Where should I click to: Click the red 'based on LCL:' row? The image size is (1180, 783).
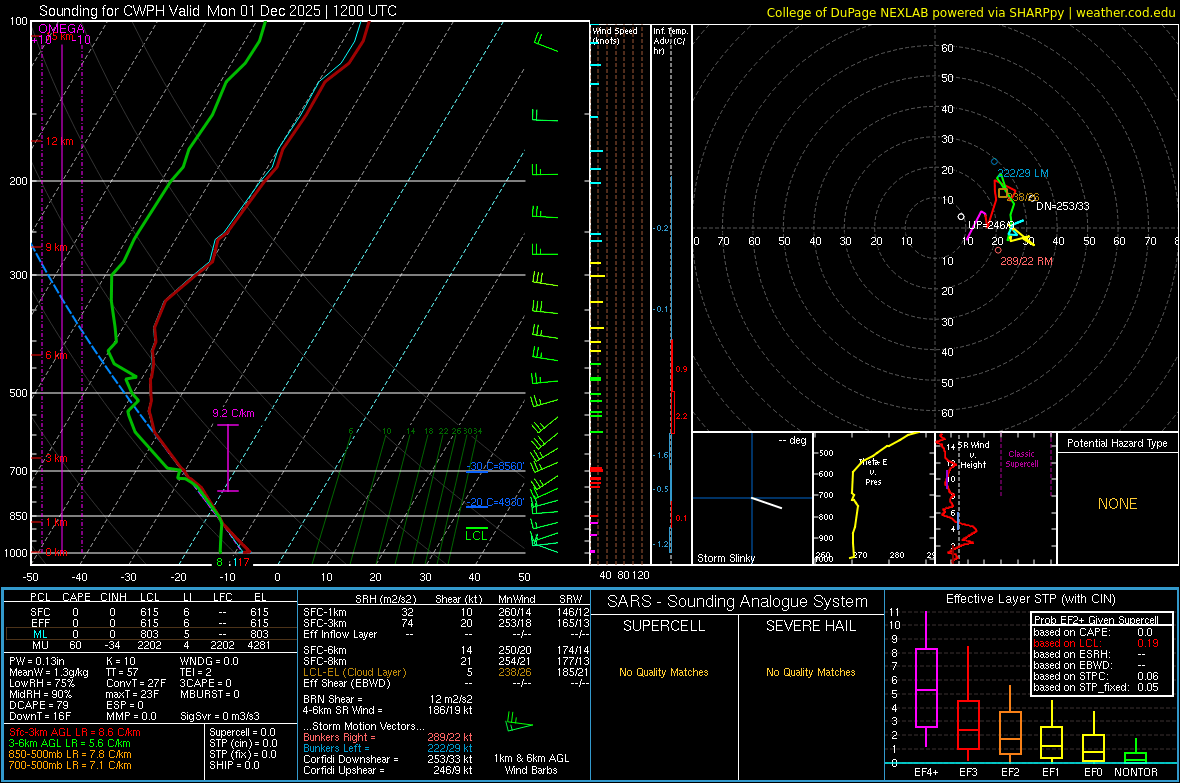pos(1096,643)
